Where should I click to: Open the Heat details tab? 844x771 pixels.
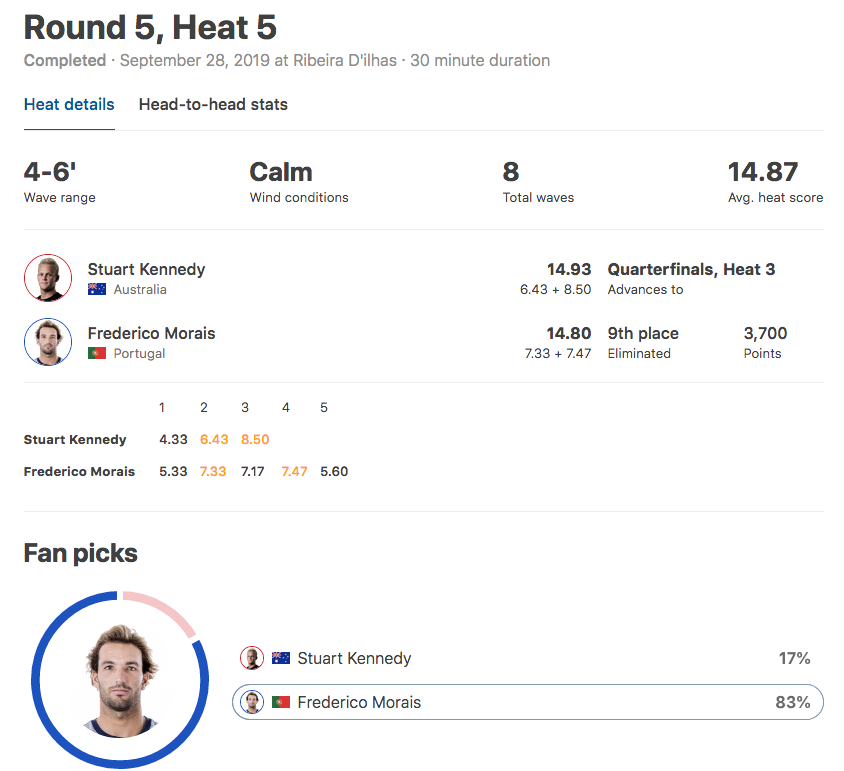pyautogui.click(x=69, y=104)
